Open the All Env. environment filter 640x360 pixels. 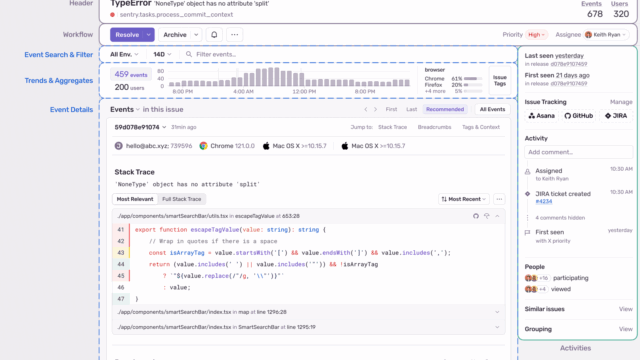[x=124, y=54]
